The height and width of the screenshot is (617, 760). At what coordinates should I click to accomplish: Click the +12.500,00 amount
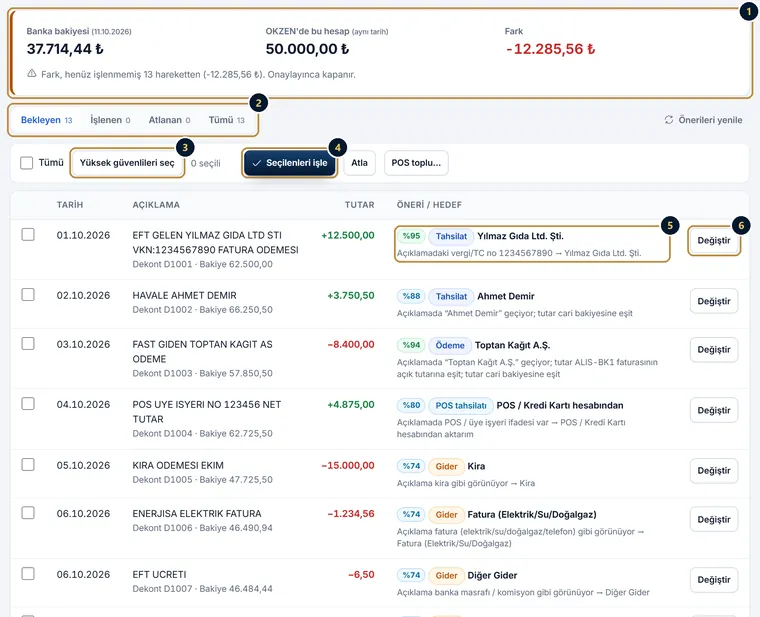coord(348,236)
